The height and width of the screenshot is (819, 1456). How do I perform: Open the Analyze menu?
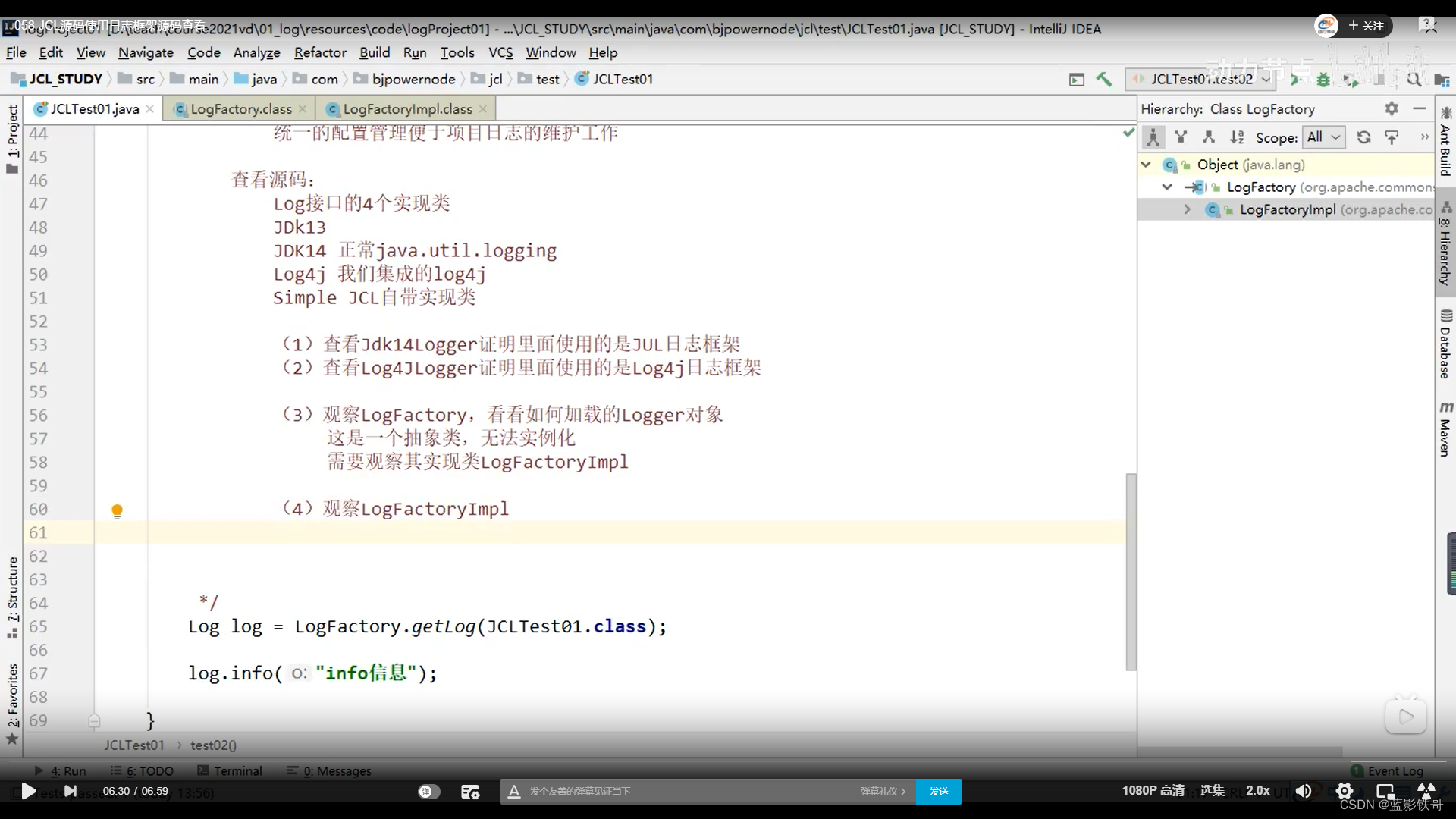tap(256, 52)
